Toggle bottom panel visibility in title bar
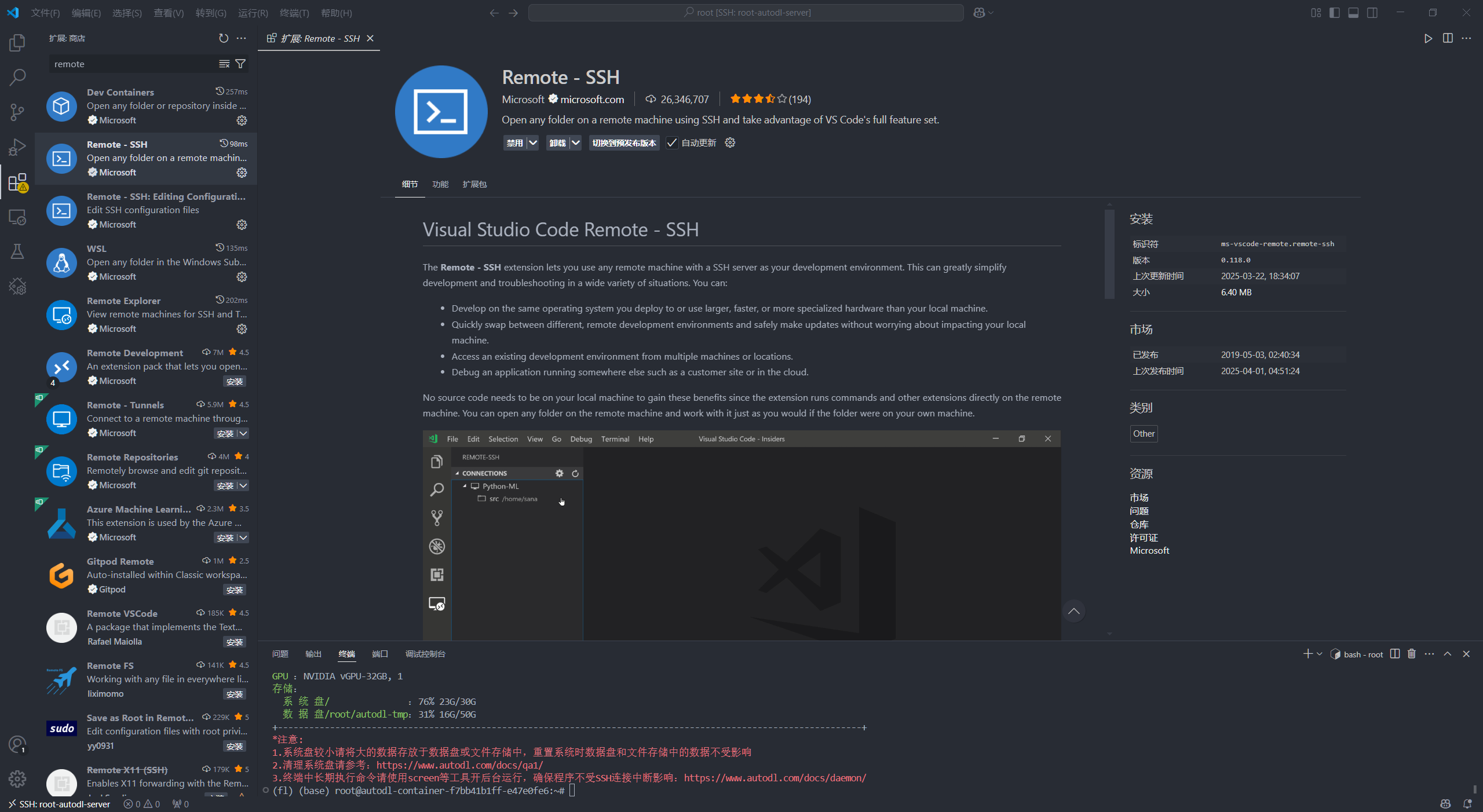This screenshot has height=812, width=1483. [x=1353, y=13]
